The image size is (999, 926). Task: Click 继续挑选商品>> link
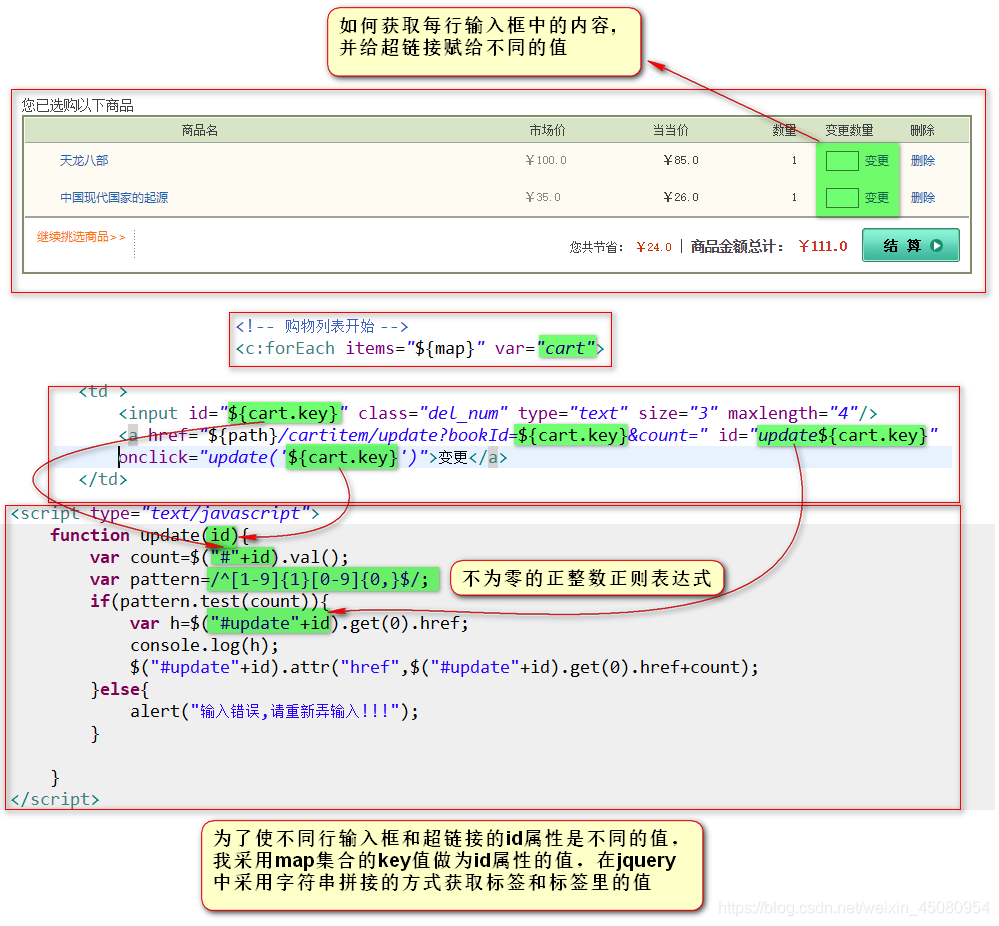point(81,237)
